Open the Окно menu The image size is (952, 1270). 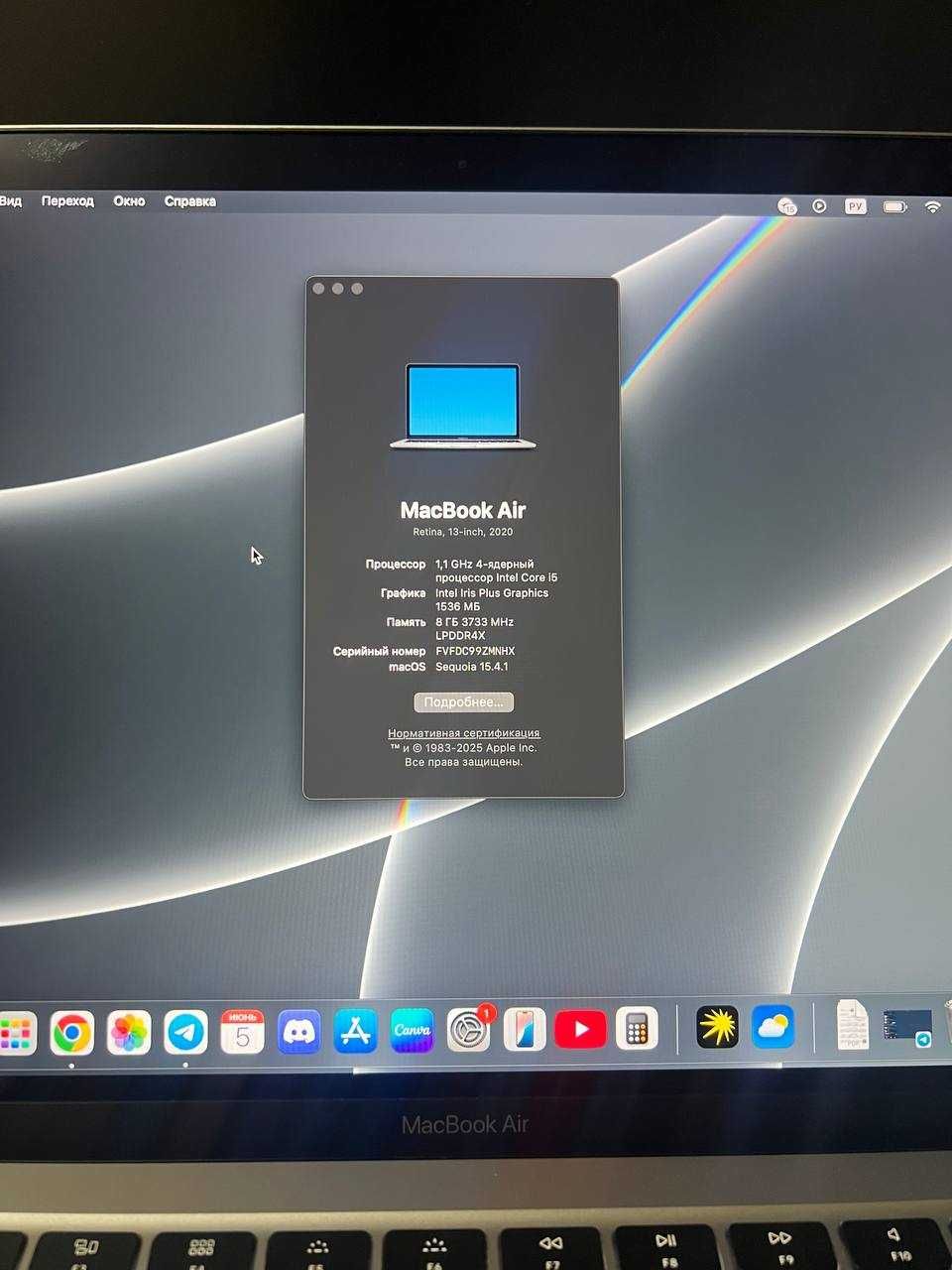pyautogui.click(x=129, y=200)
